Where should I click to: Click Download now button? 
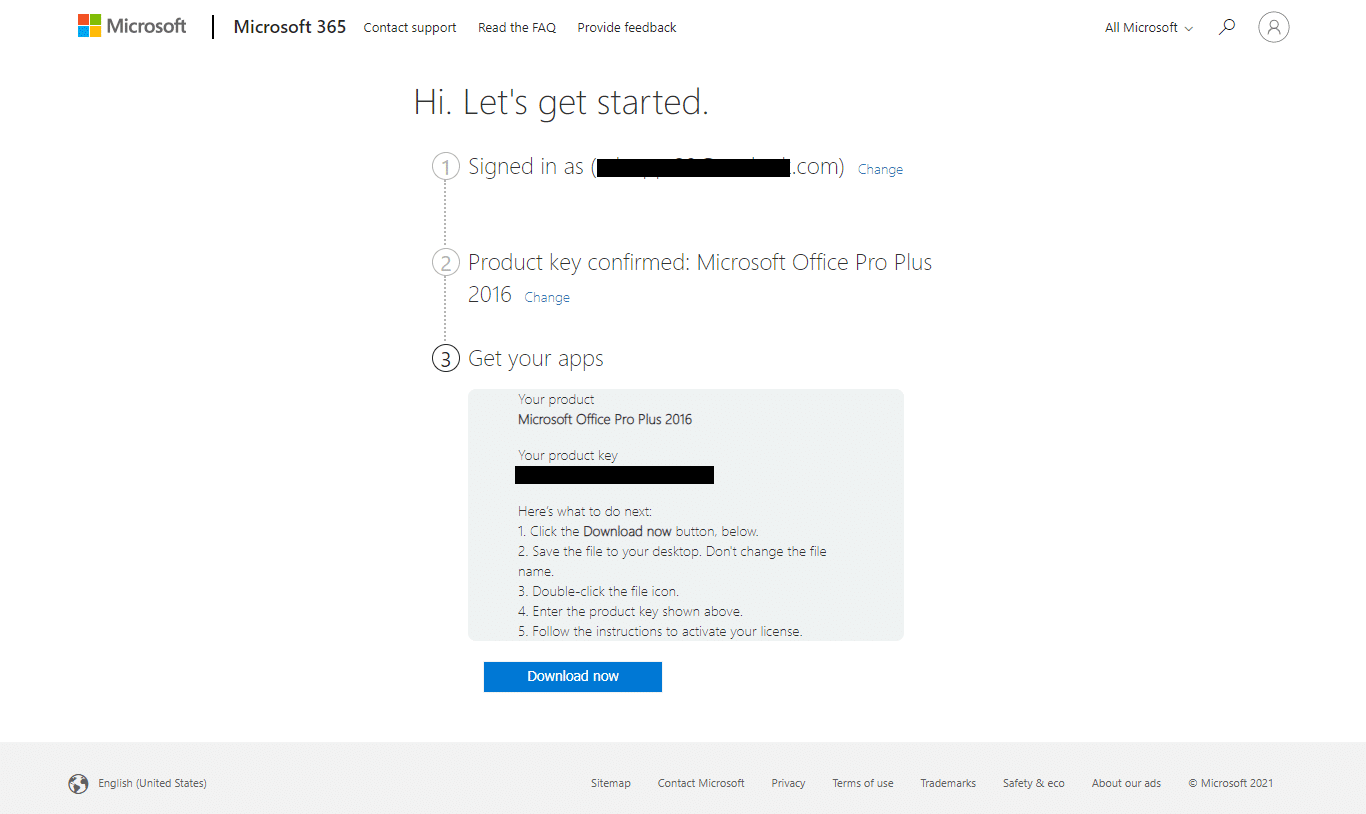pos(573,677)
